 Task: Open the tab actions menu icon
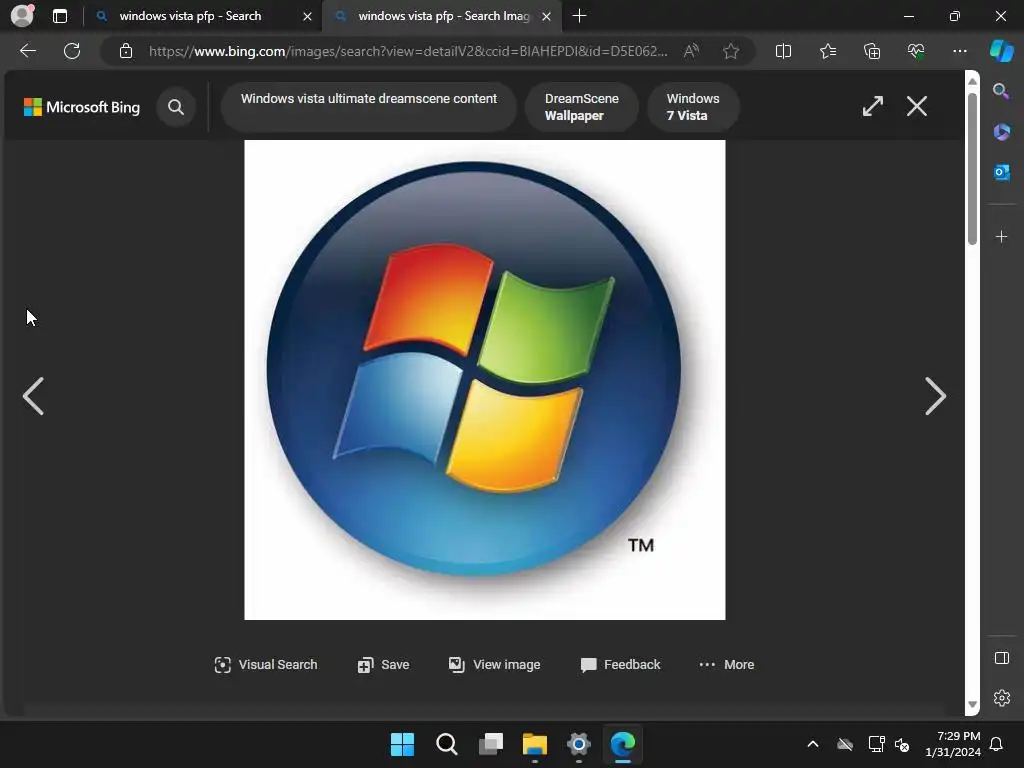[x=59, y=16]
